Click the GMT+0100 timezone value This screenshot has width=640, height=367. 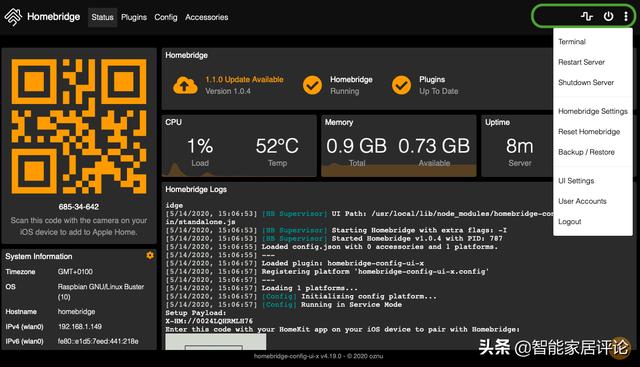[75, 272]
